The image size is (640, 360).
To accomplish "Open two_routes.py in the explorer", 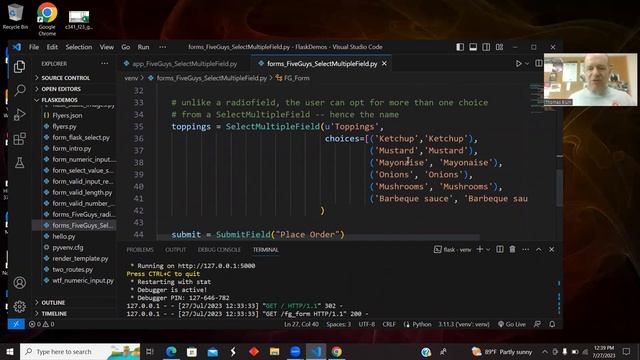I will click(74, 269).
